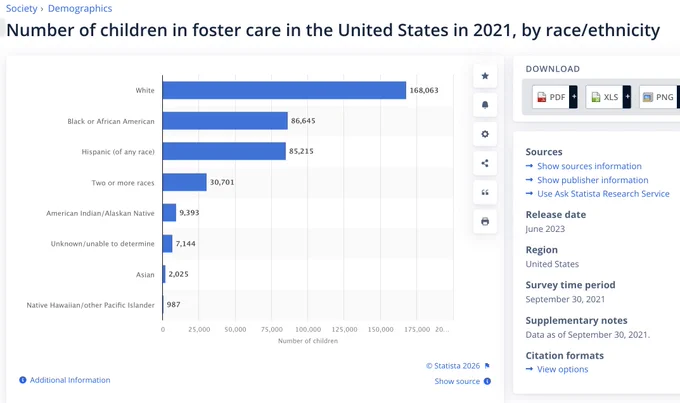Go to Society breadcrumb

pos(21,8)
